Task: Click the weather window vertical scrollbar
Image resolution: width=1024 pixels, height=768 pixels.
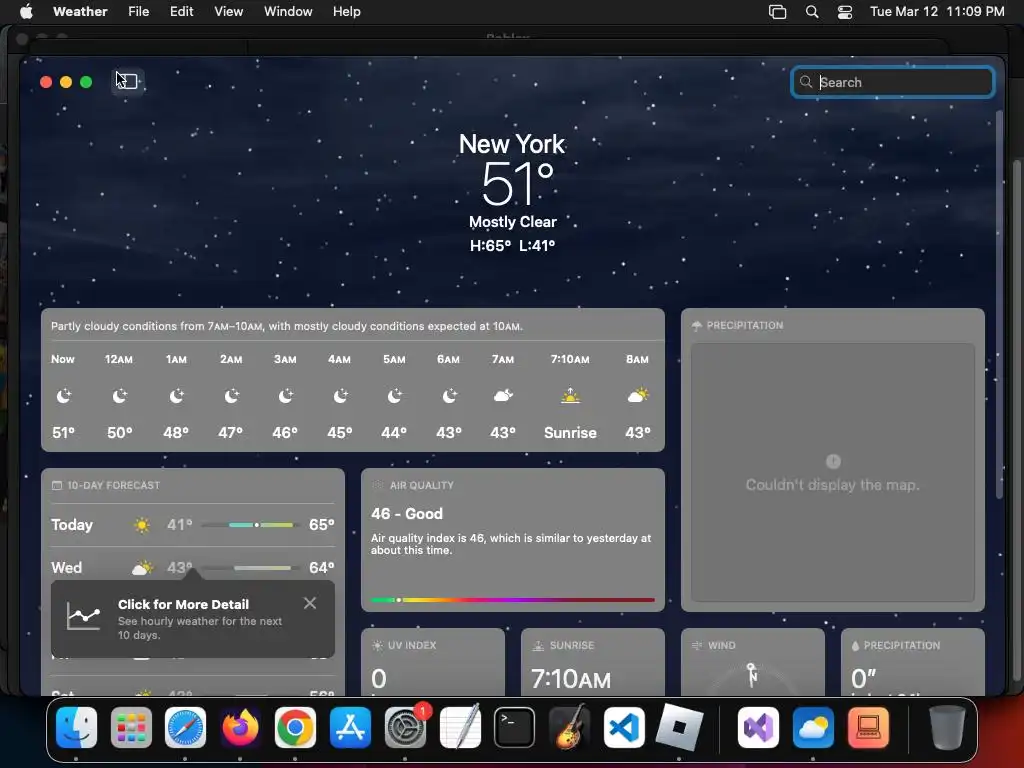Action: 1000,306
